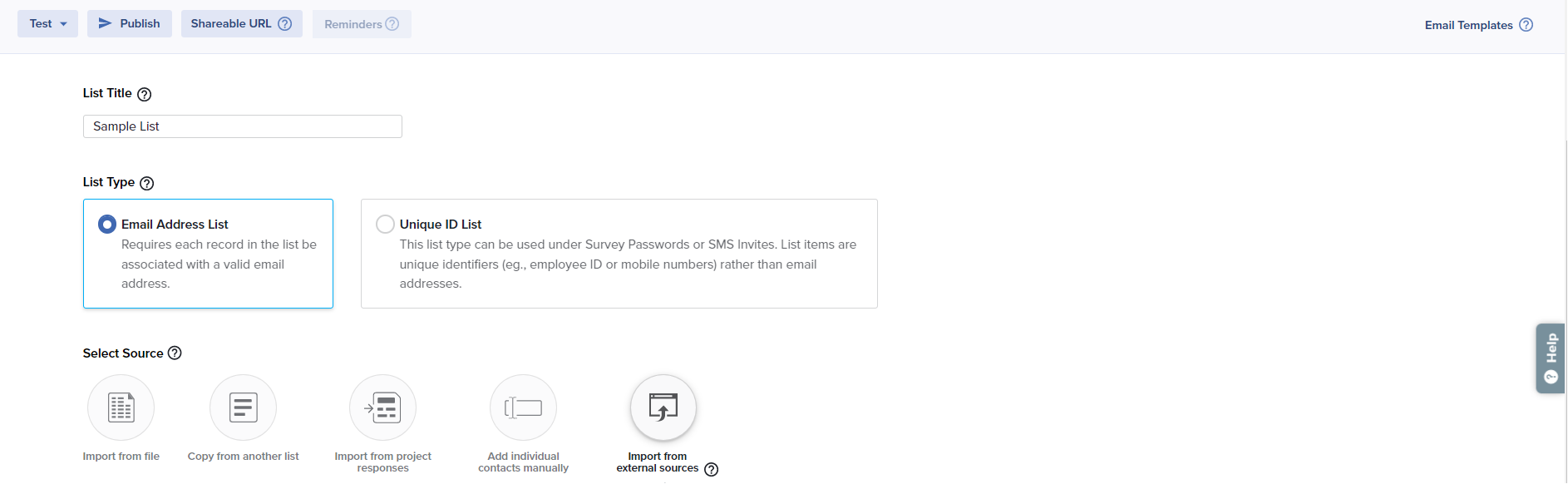Open Select Source help icon
Screen dimensions: 1568x484
(x=175, y=353)
